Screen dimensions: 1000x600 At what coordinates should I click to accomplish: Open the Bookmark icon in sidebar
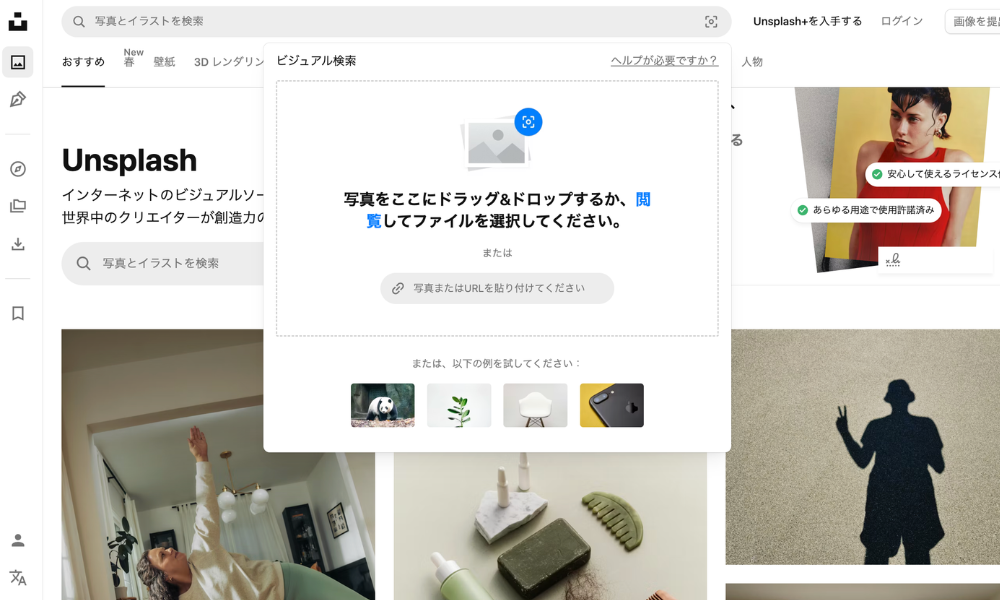click(18, 313)
